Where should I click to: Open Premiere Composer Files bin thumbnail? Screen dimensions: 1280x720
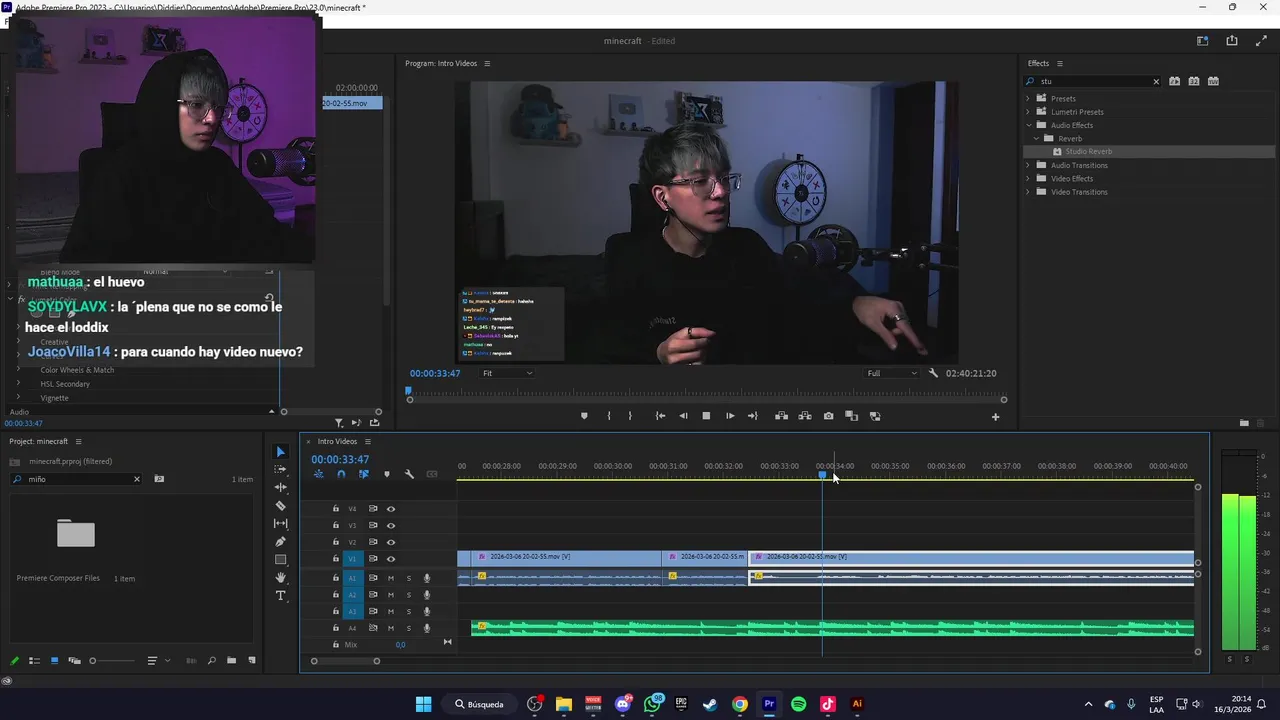click(x=76, y=533)
